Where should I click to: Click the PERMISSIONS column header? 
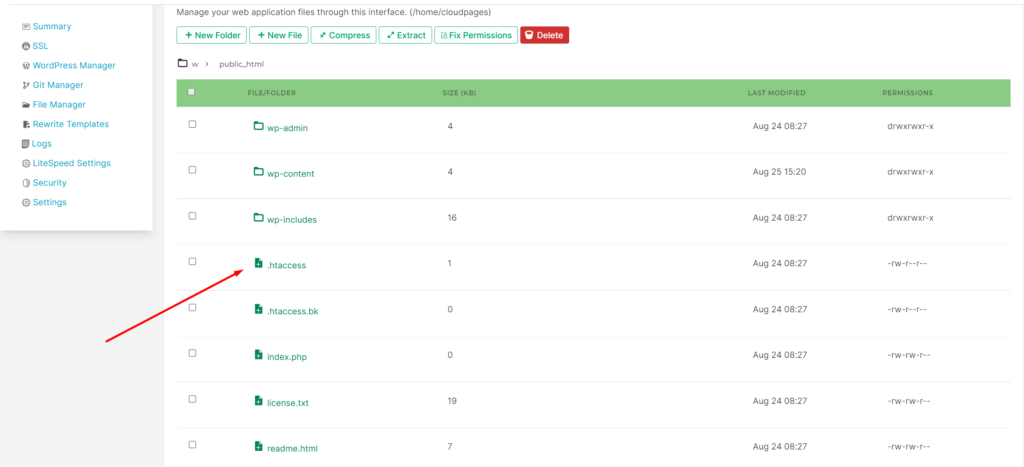pos(908,93)
